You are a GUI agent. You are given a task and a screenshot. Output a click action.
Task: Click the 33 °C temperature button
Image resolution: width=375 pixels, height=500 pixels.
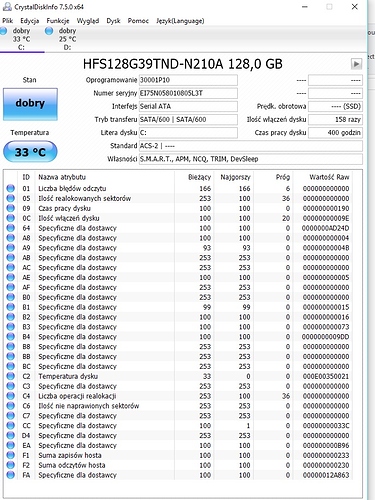pos(30,152)
